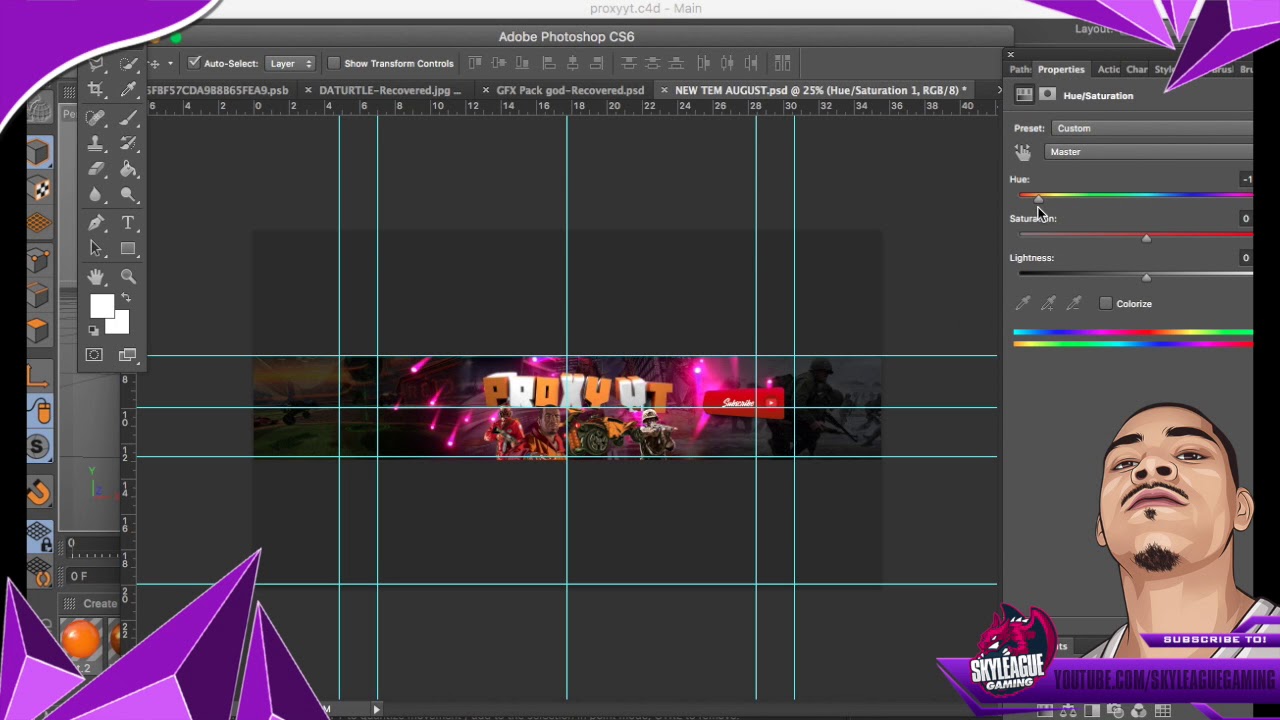The width and height of the screenshot is (1280, 720).
Task: Click the timeline play arrow in Cinema 4D
Action: [376, 709]
